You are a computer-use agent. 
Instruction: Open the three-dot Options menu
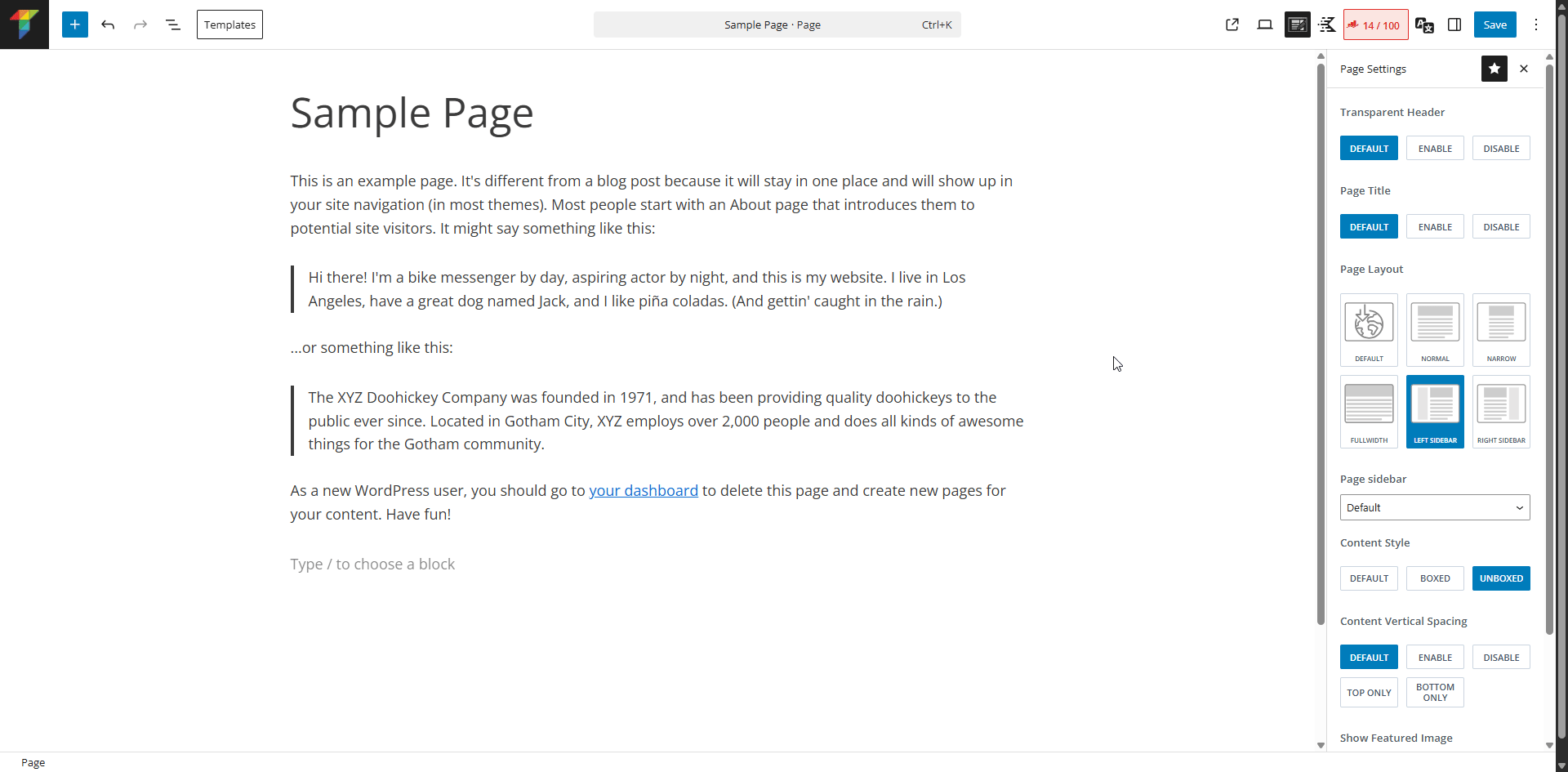point(1535,25)
